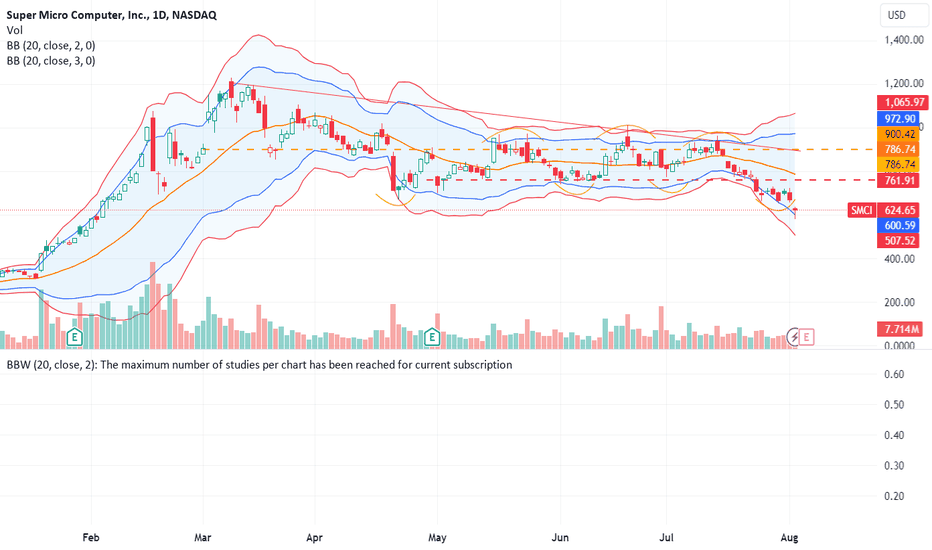Screen dimensions: 932x550
Task: Select the BB (20, close, 3, 0) legend
Action: (x=51, y=61)
